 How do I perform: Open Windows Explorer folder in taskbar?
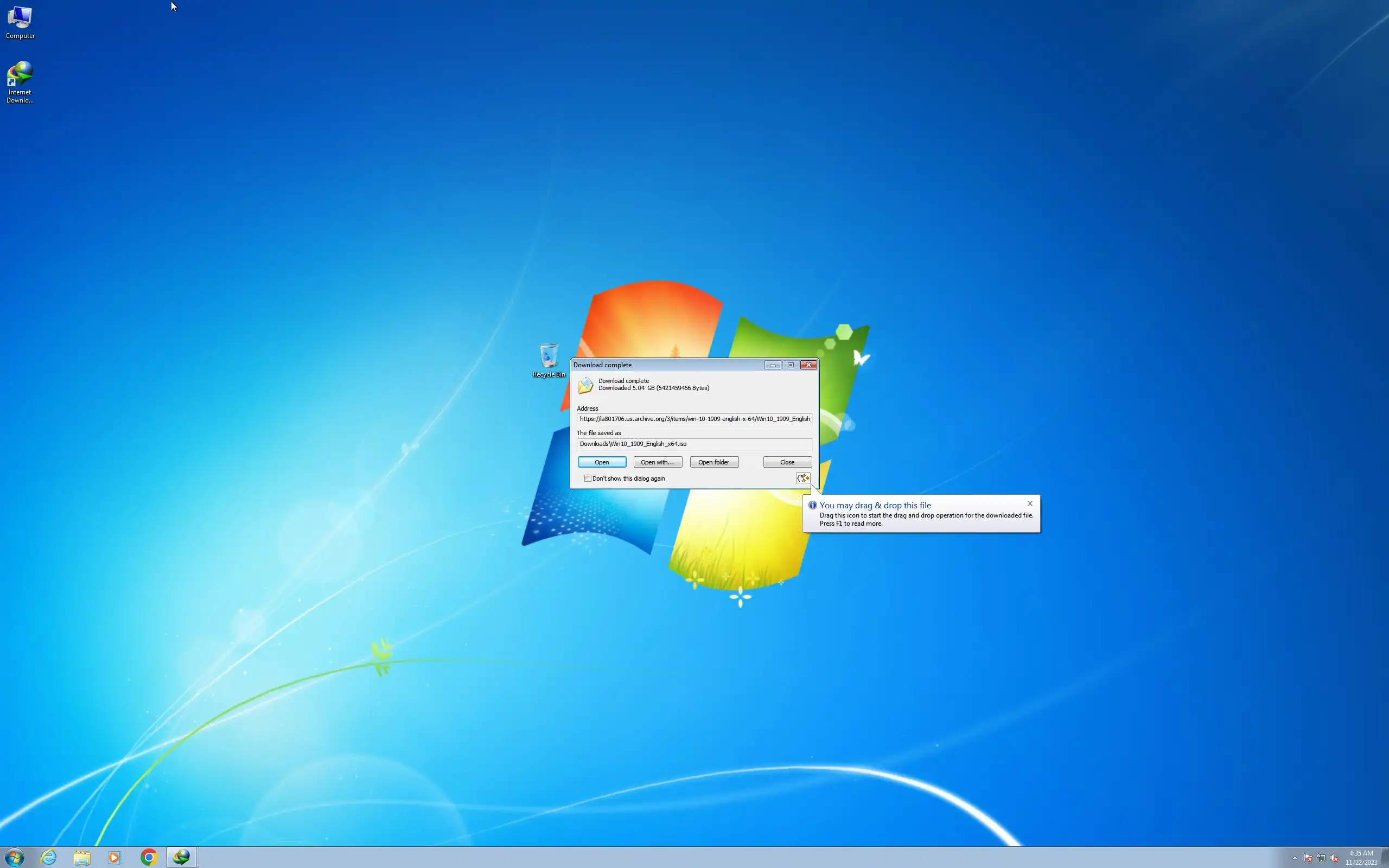tap(81, 857)
